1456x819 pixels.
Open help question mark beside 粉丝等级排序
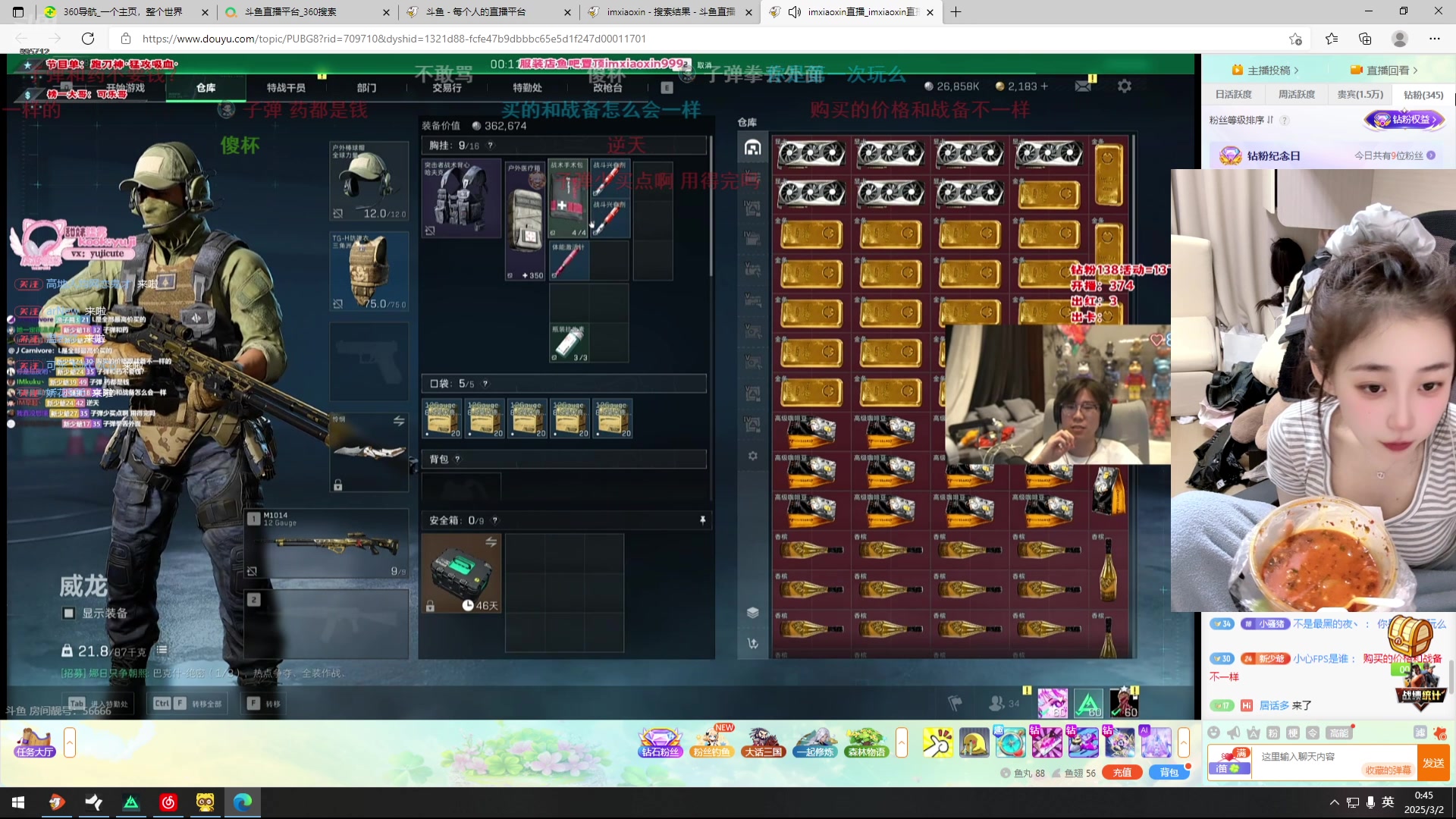tap(1285, 120)
